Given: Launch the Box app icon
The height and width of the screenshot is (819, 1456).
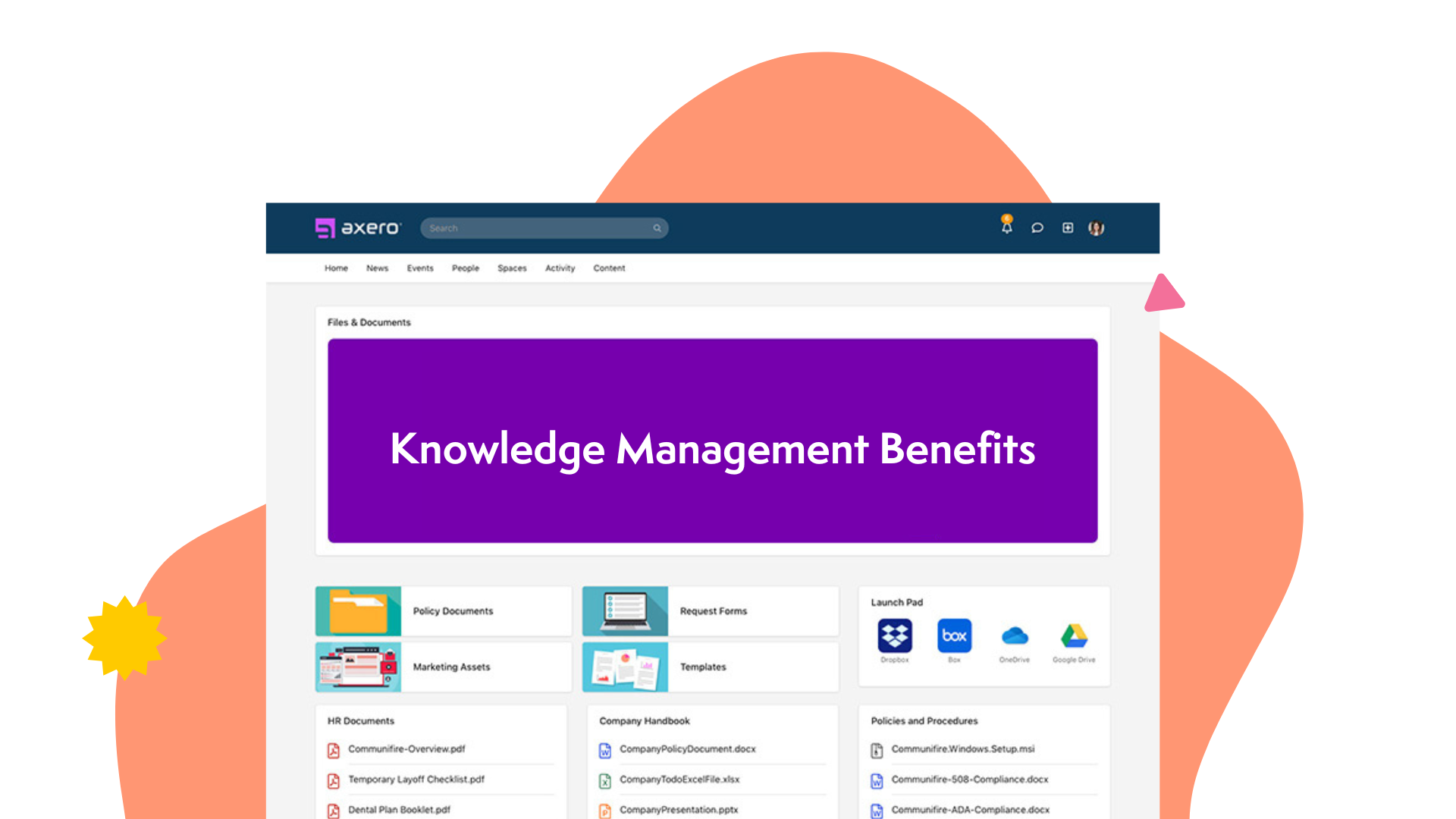Looking at the screenshot, I should pos(954,636).
